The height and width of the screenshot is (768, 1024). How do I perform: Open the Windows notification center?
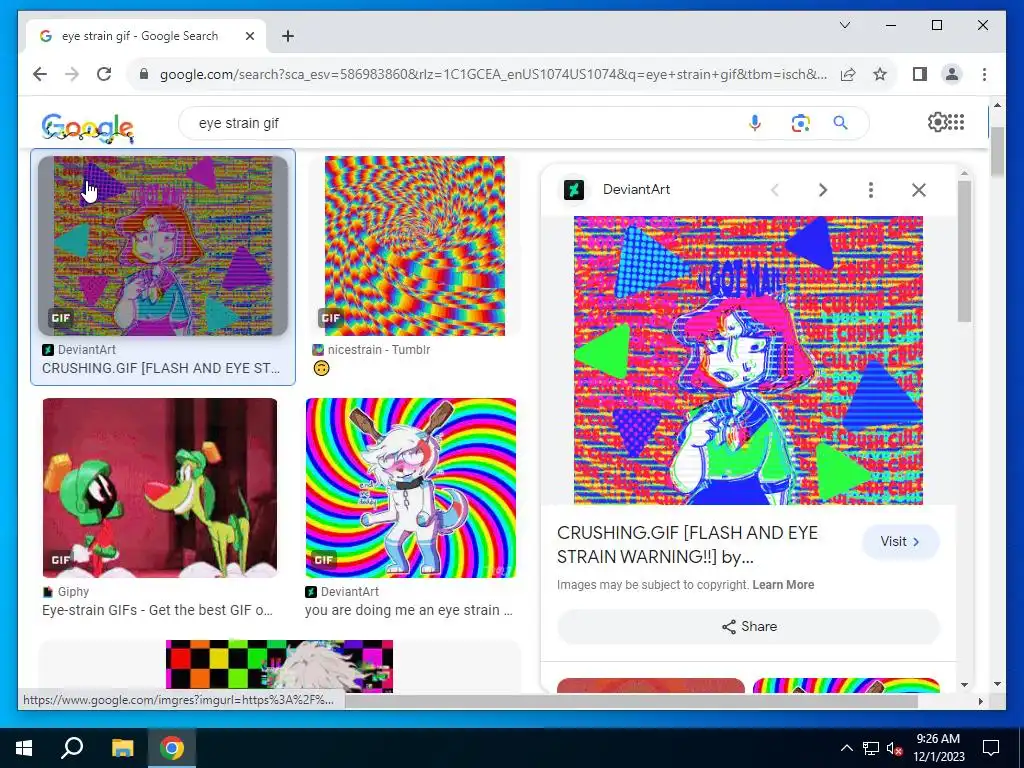click(x=991, y=748)
